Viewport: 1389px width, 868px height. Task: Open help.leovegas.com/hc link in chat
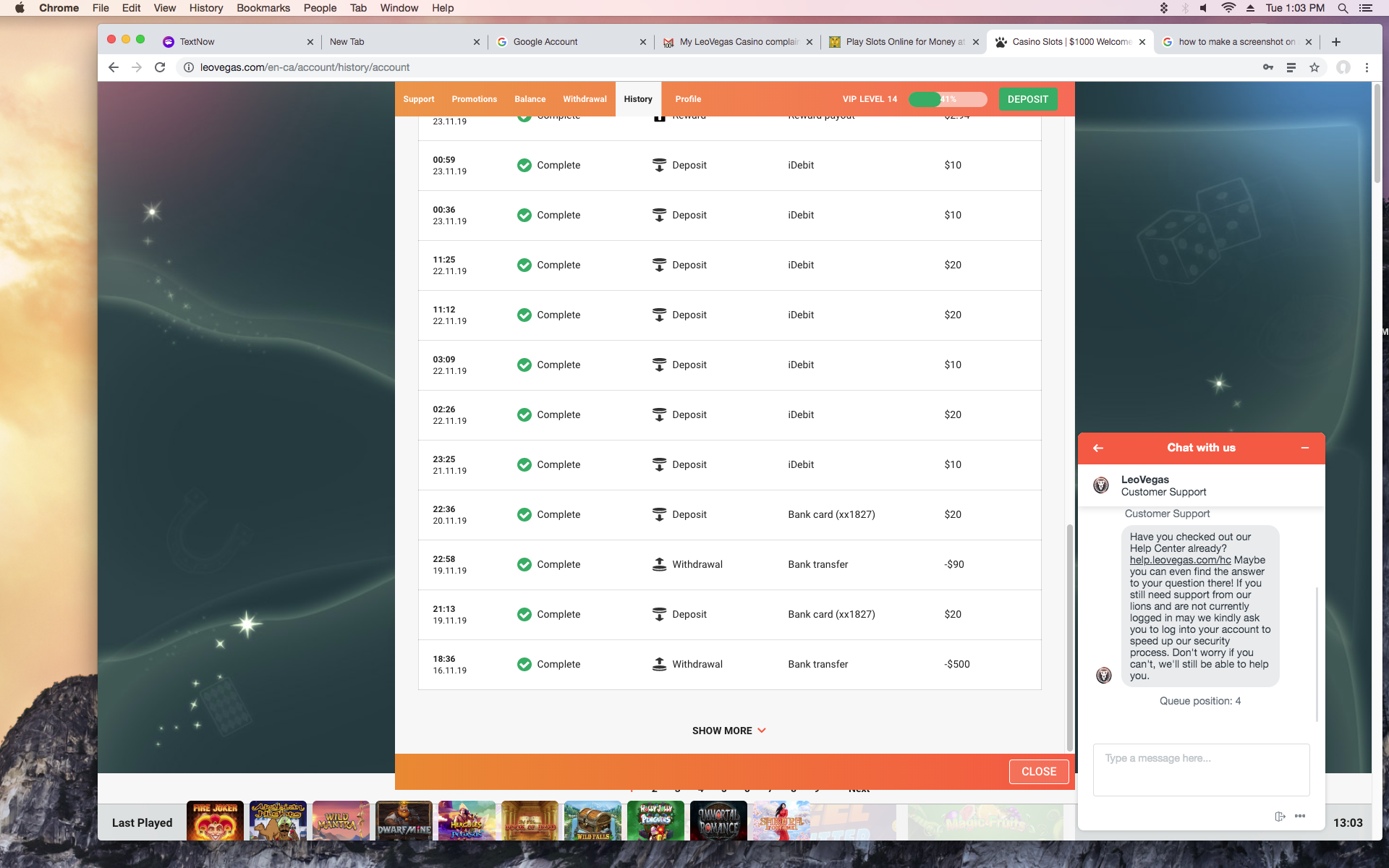tap(1180, 560)
